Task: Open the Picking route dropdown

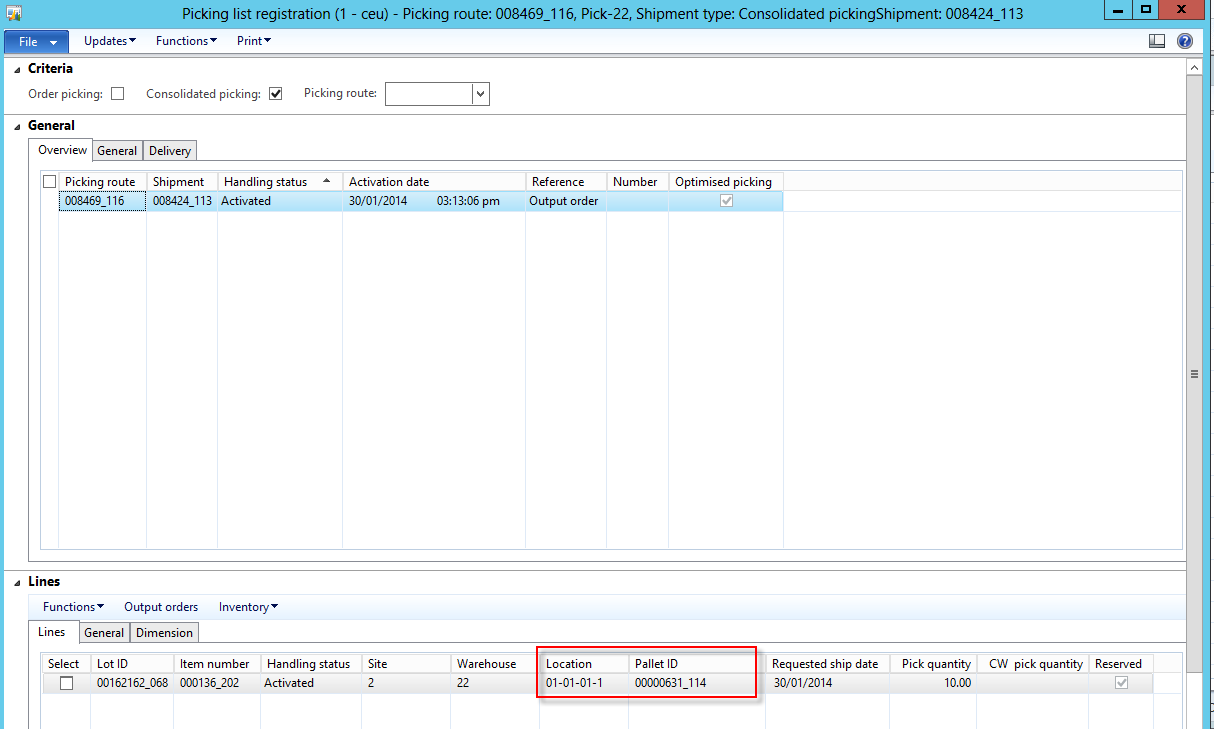Action: coord(480,94)
